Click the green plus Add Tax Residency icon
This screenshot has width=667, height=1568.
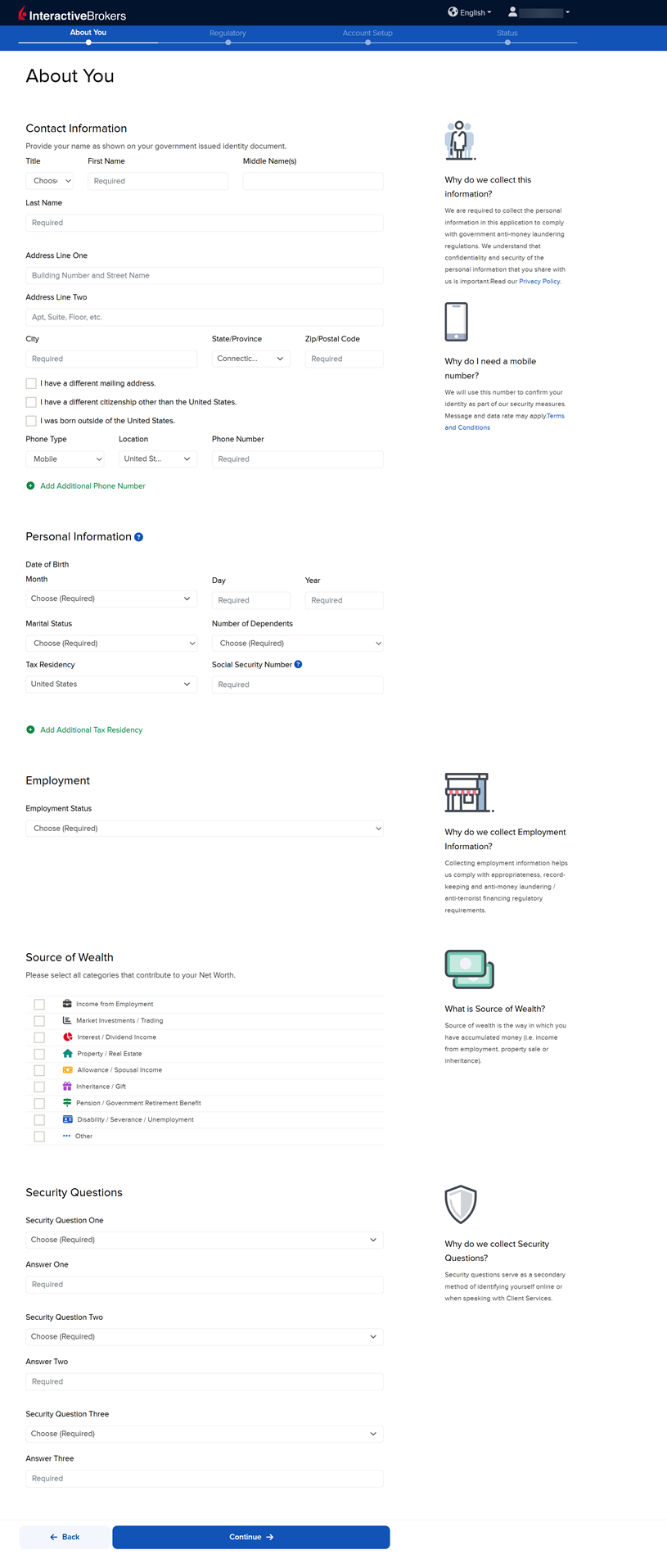point(30,730)
